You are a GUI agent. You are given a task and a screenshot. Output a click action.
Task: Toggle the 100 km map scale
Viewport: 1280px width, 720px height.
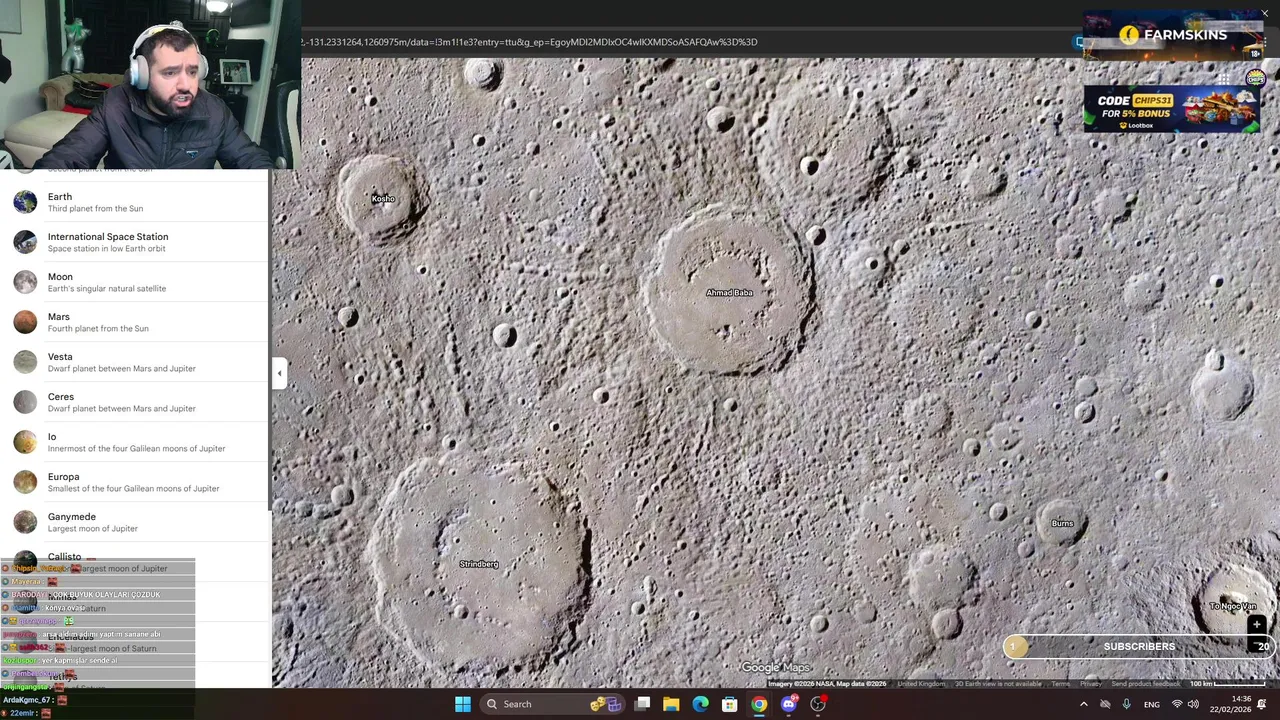pos(1230,684)
